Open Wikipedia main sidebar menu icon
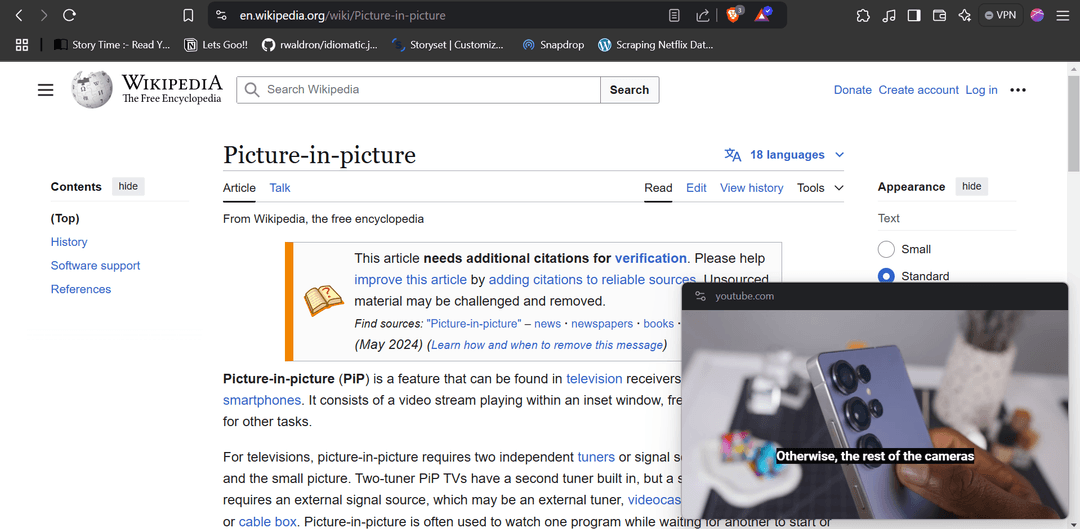The height and width of the screenshot is (529, 1080). point(45,90)
